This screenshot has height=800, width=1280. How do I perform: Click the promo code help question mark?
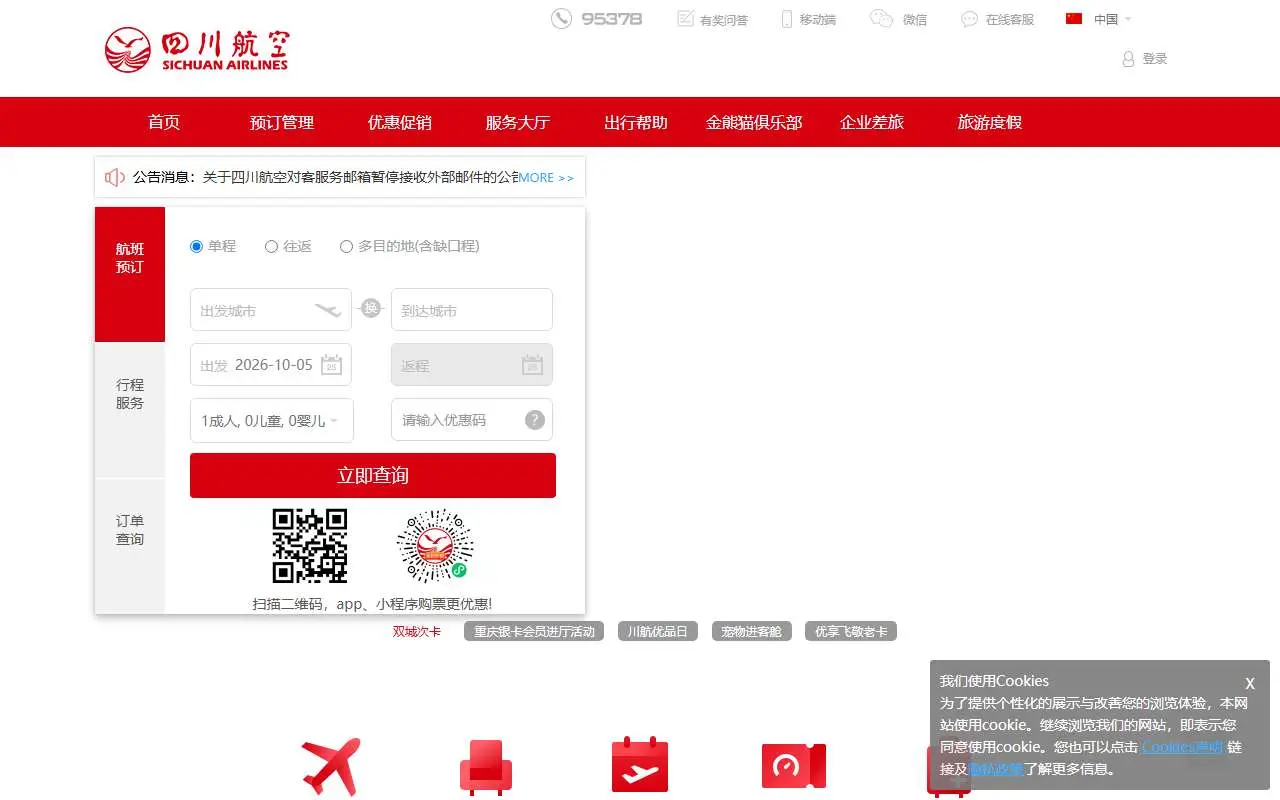(x=535, y=420)
